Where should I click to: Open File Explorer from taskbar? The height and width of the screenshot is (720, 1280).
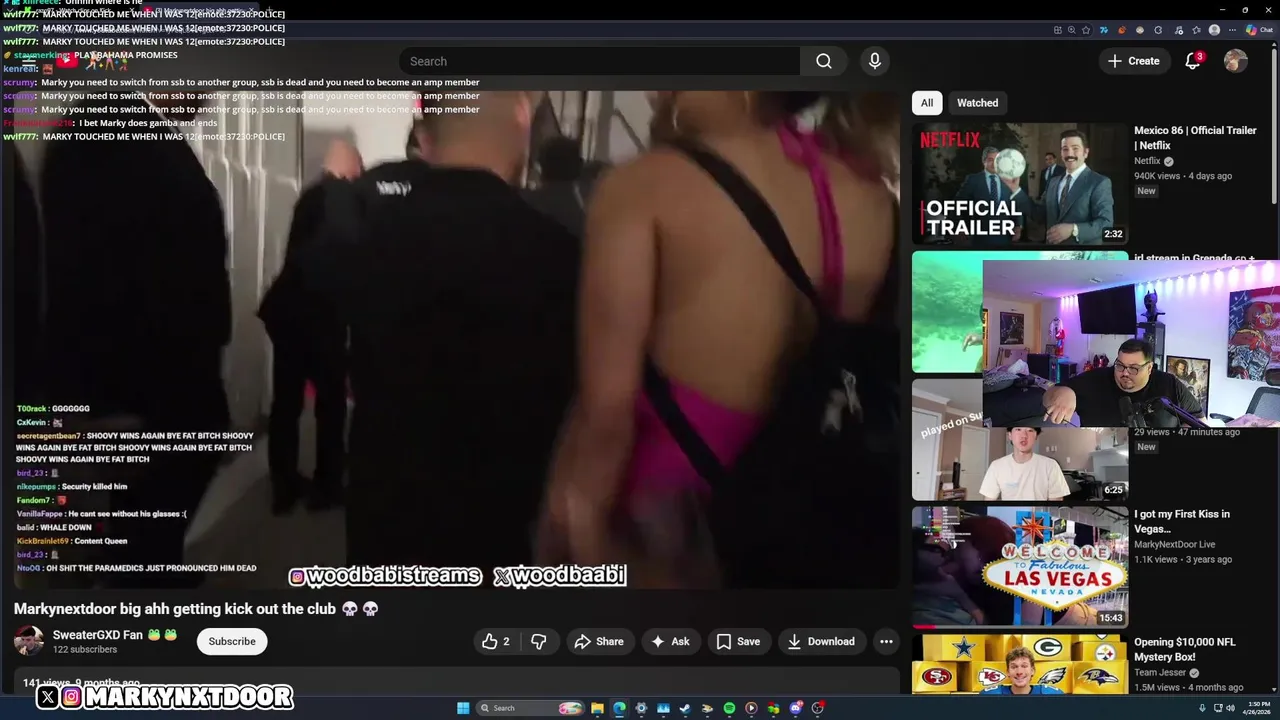click(597, 708)
